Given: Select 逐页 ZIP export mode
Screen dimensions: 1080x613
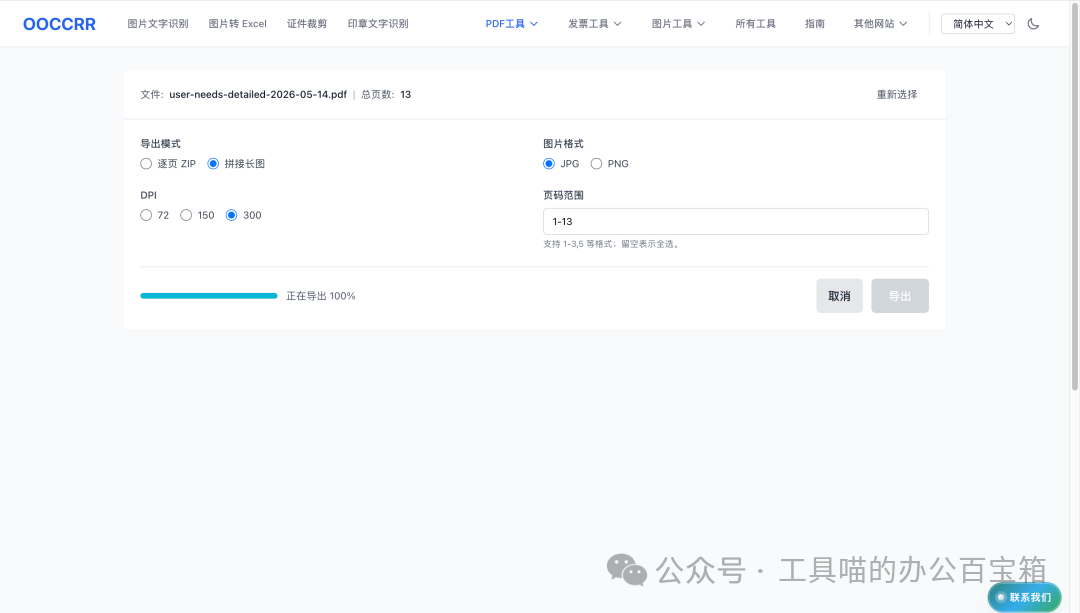Looking at the screenshot, I should (x=168, y=163).
